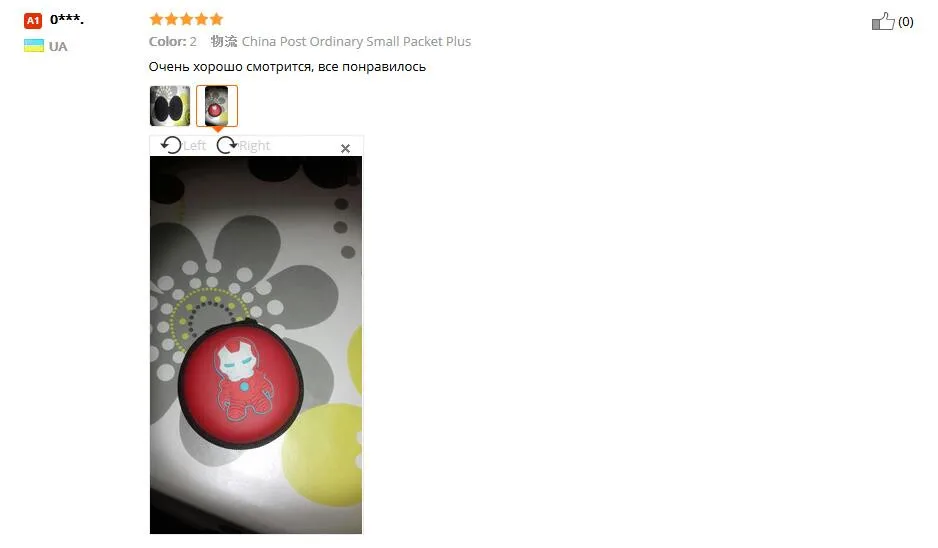938x548 pixels.
Task: Click the reviewer name 0***.
Action: tap(67, 20)
